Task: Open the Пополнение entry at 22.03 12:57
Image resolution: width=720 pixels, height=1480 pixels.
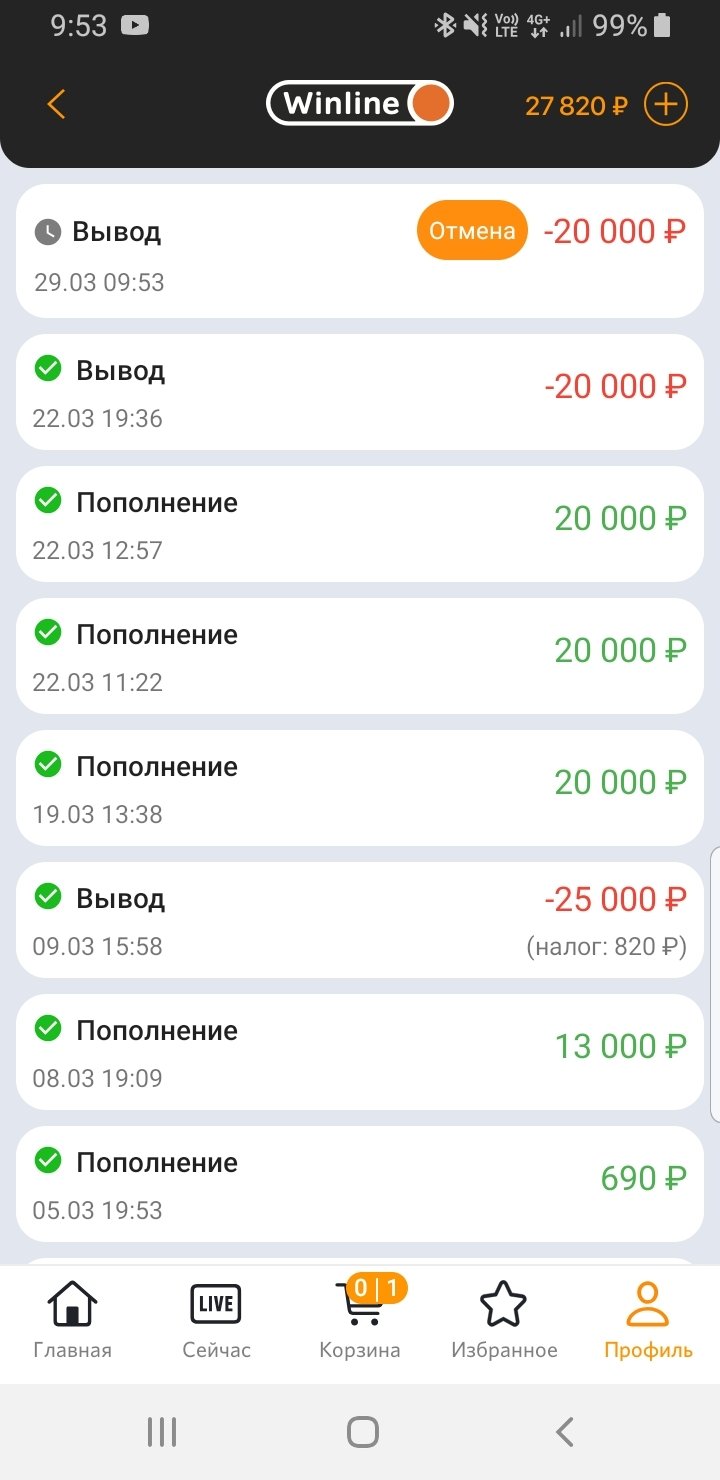Action: [360, 524]
